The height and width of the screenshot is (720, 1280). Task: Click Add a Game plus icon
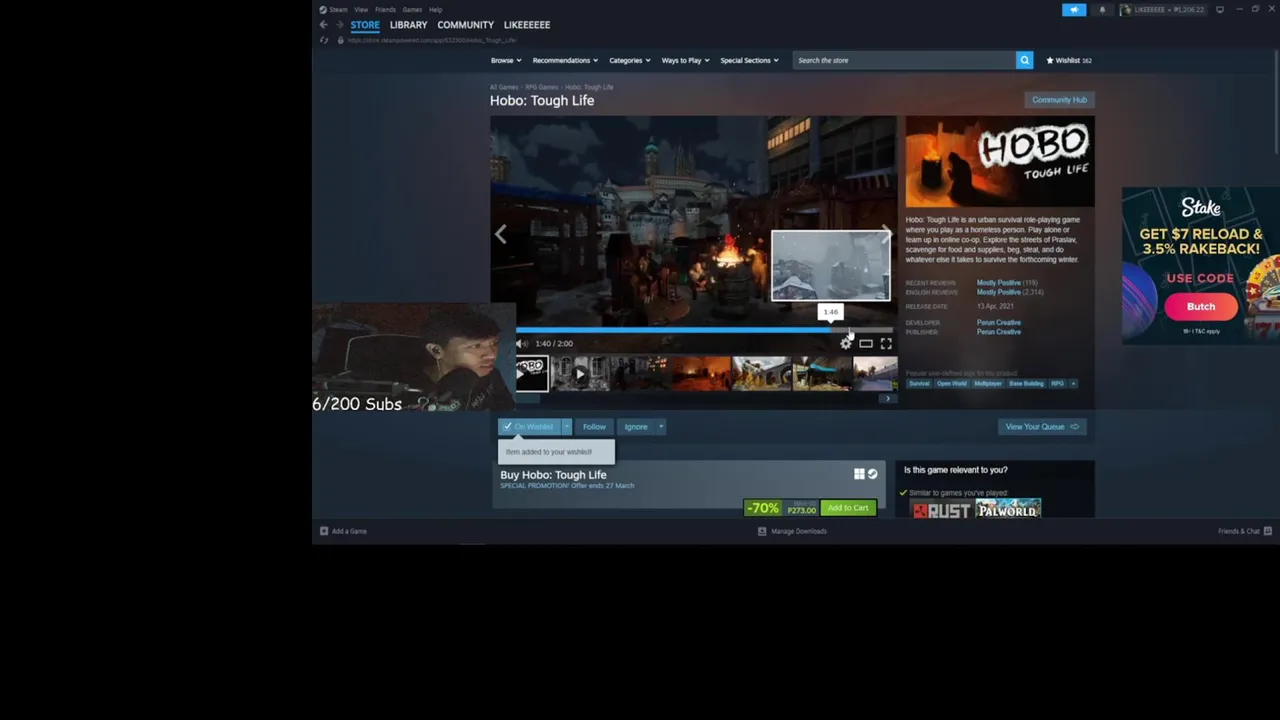(x=324, y=531)
